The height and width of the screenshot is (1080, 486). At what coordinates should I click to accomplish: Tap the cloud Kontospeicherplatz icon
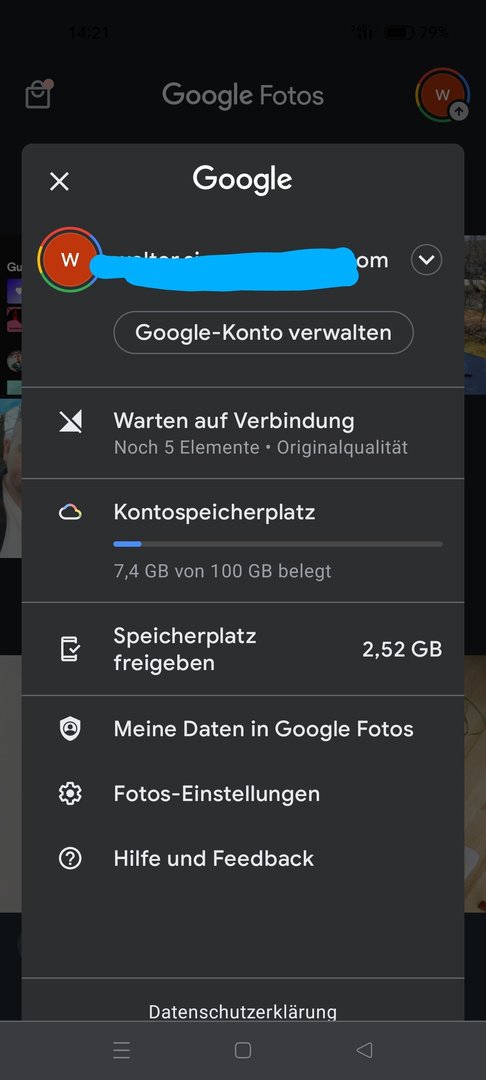click(x=70, y=512)
